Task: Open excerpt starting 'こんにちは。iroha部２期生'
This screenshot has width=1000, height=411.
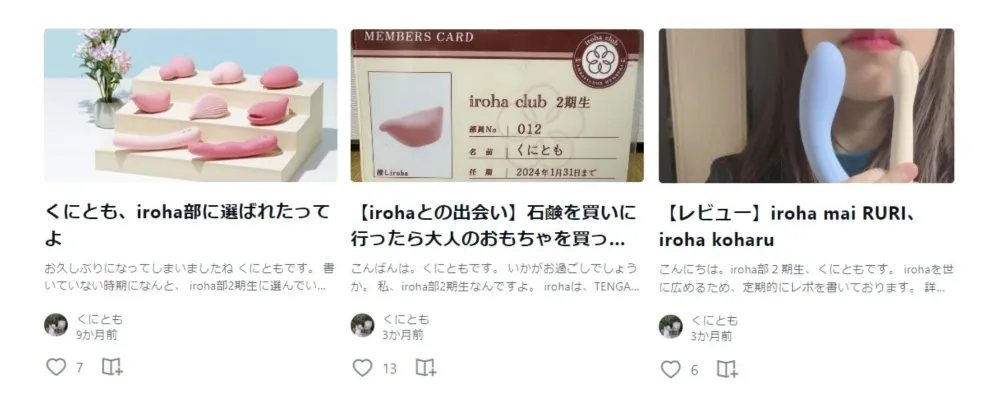Action: (x=806, y=278)
